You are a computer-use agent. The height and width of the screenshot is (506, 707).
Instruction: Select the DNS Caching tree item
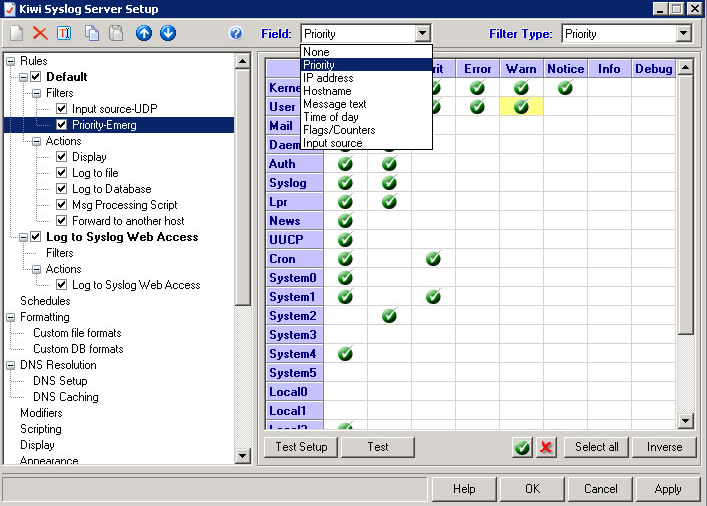coord(66,397)
